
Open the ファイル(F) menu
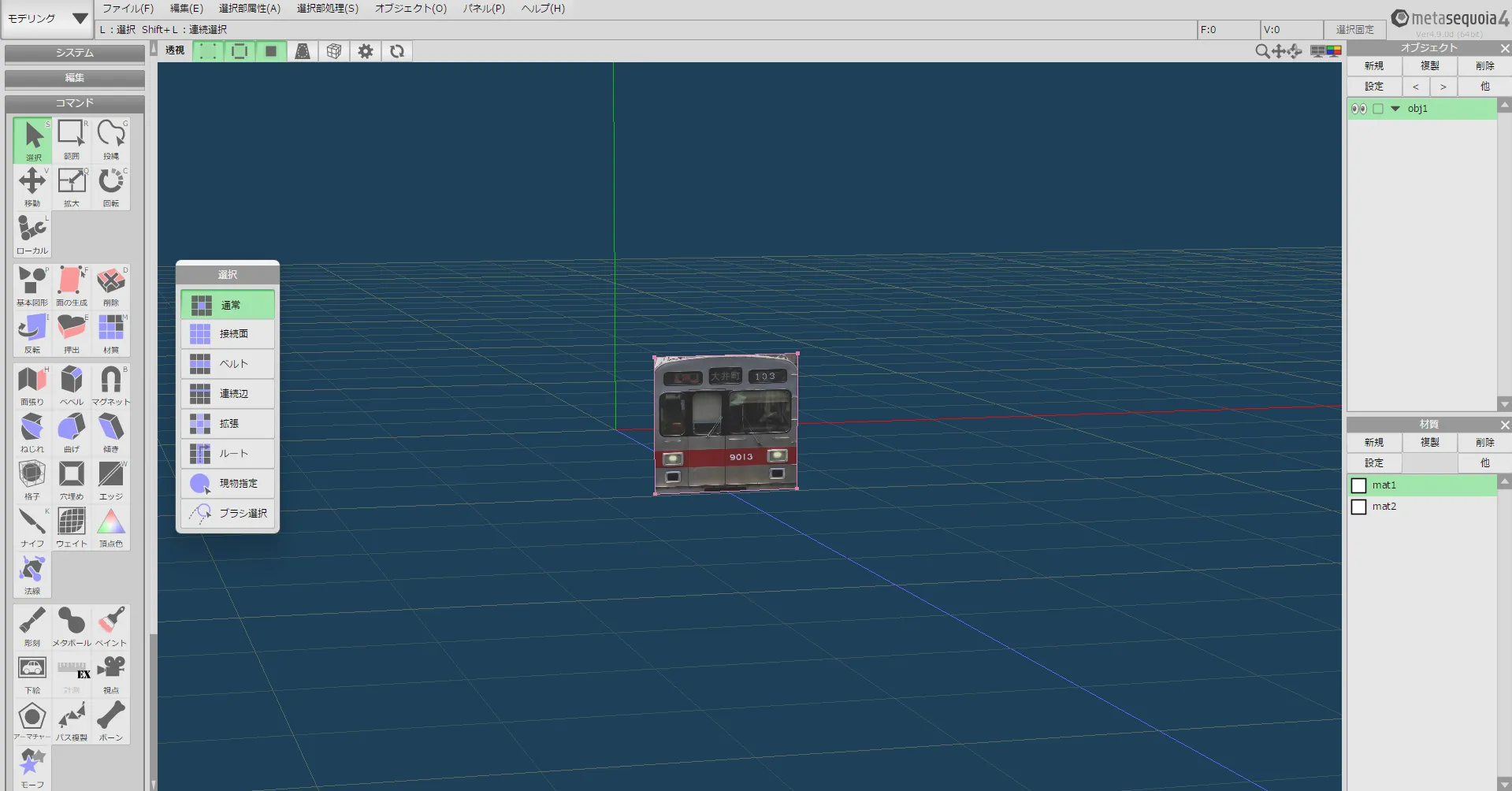(128, 9)
